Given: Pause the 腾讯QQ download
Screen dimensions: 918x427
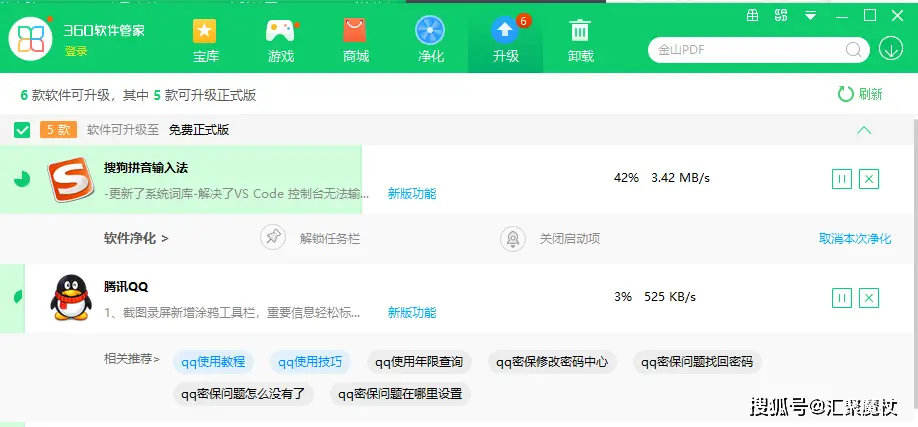Looking at the screenshot, I should (842, 298).
